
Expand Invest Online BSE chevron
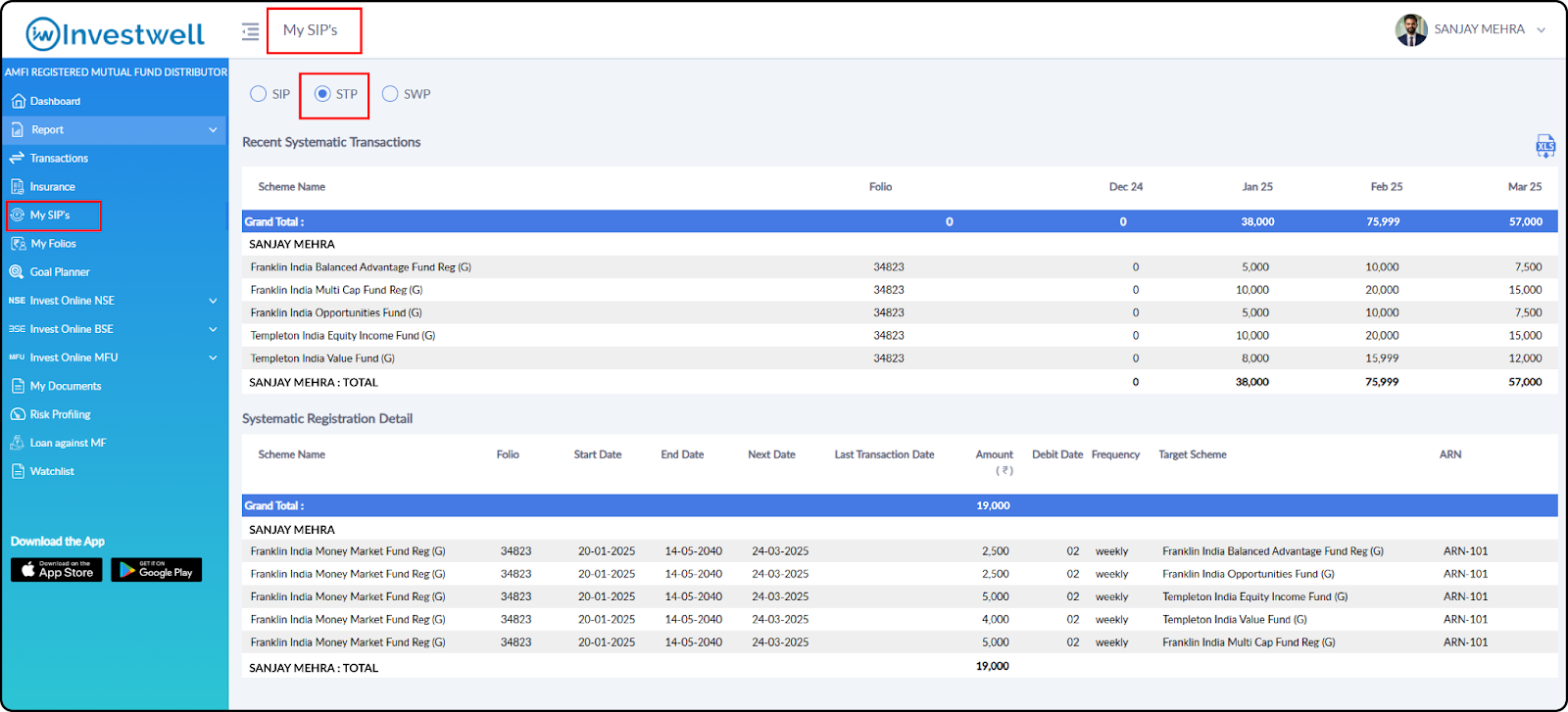pos(213,329)
